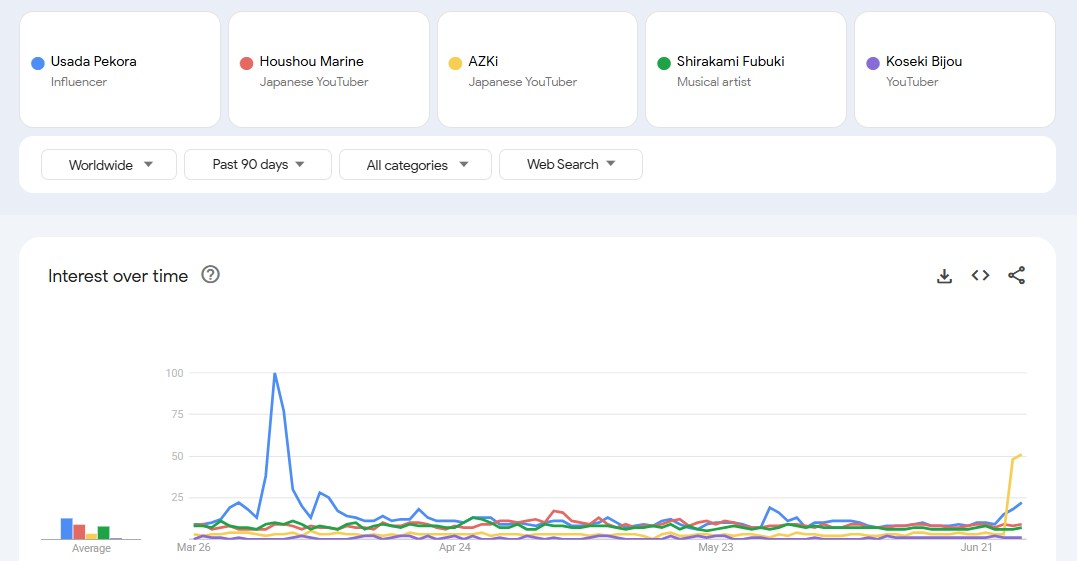Open the Web Search type dropdown

(x=571, y=165)
